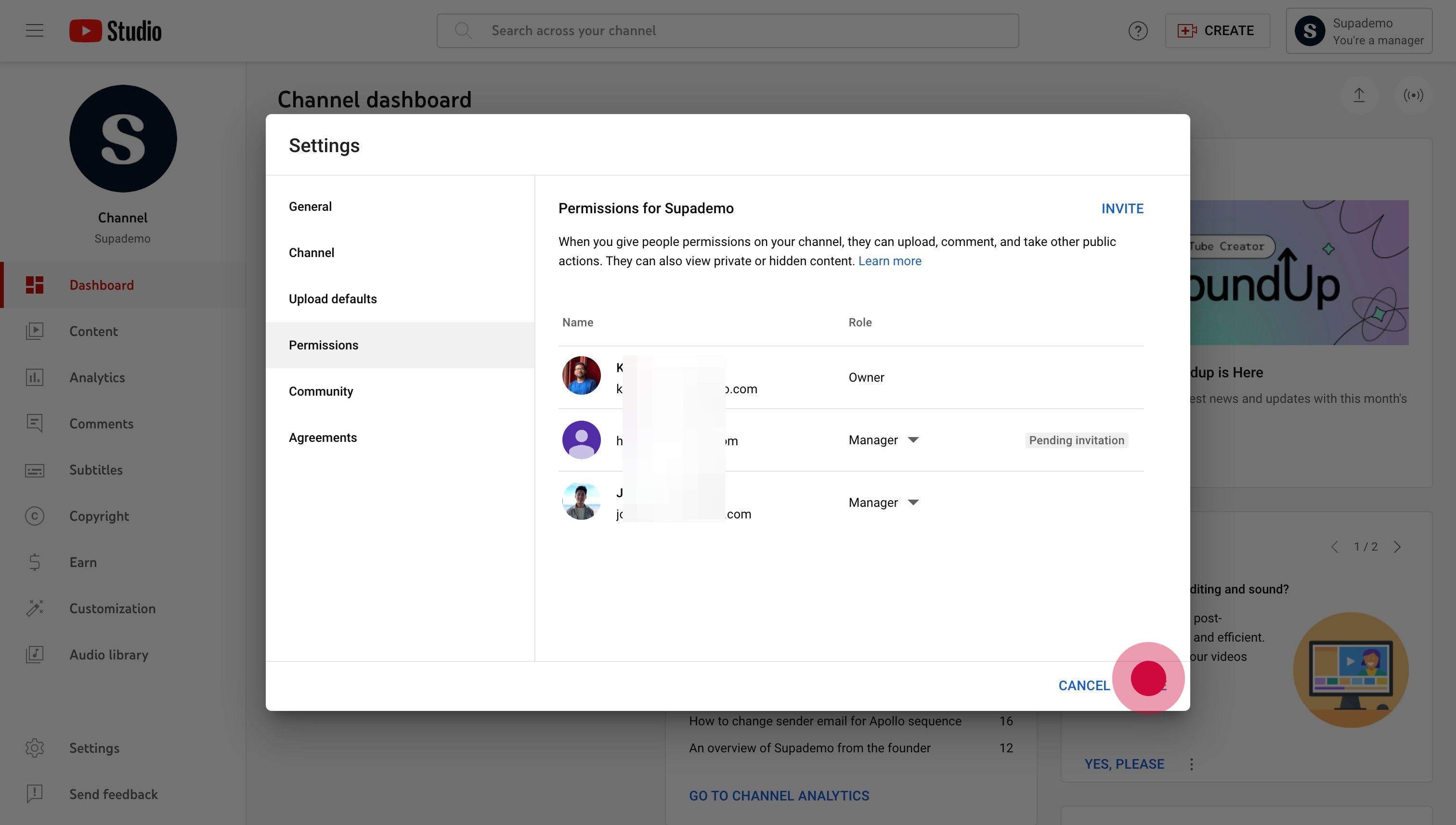
Task: Click the Audio library icon
Action: (x=35, y=655)
